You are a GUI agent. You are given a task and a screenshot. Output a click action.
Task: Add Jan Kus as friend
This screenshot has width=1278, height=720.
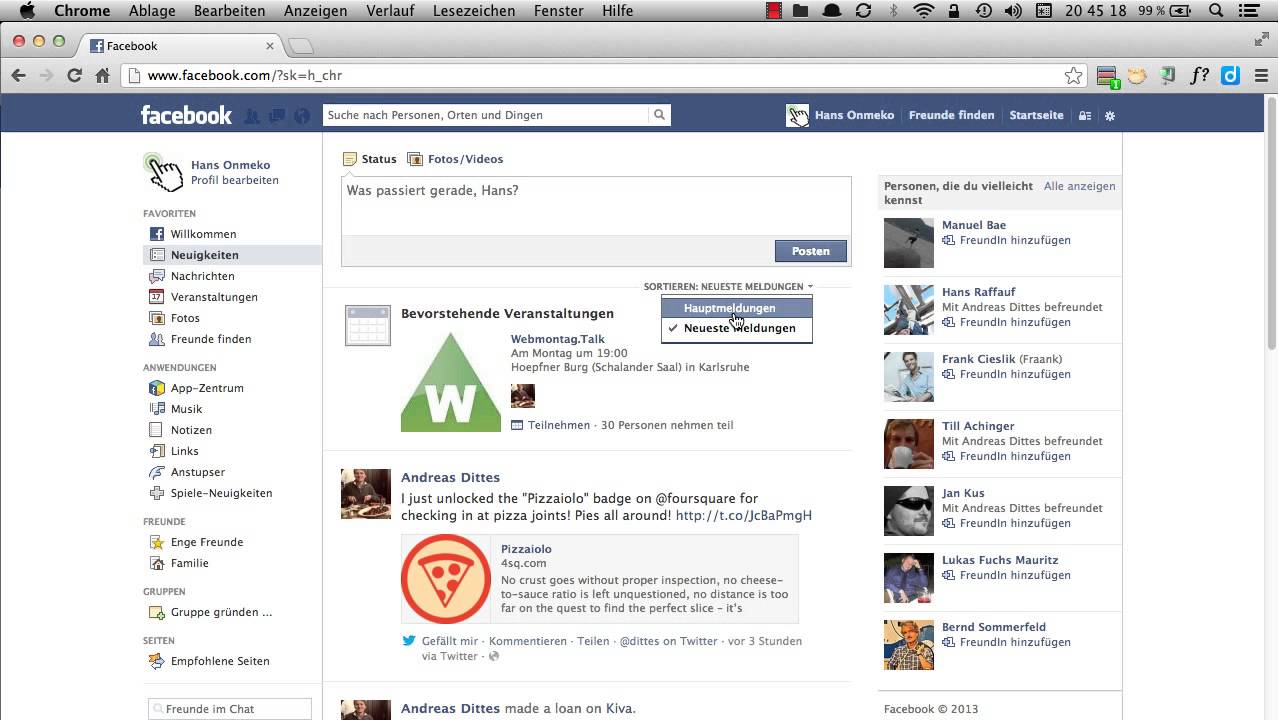[1006, 524]
